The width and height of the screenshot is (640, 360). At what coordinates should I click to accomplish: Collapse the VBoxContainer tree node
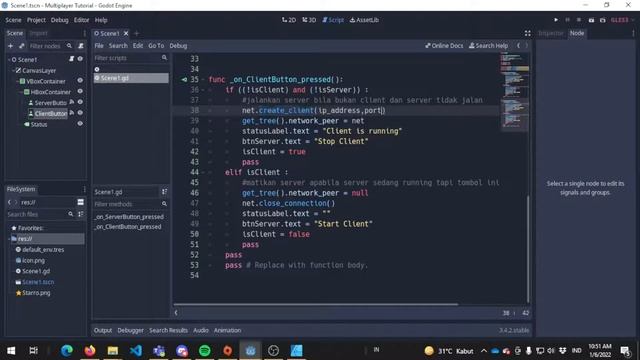tap(17, 81)
